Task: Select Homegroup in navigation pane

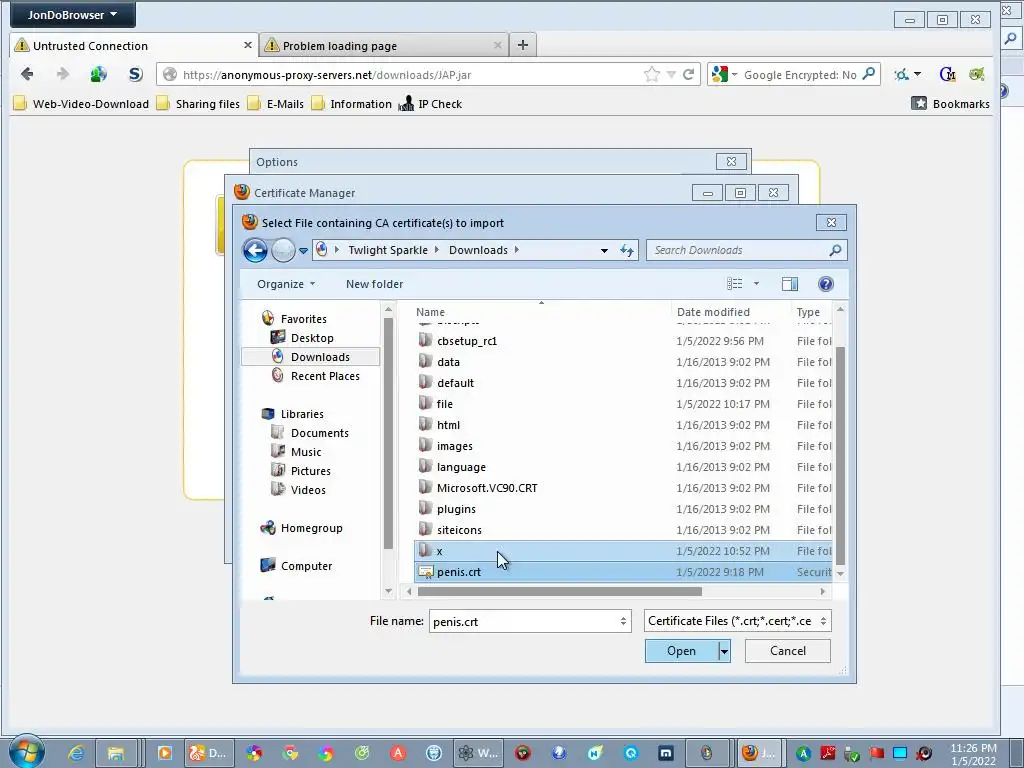Action: (301, 528)
